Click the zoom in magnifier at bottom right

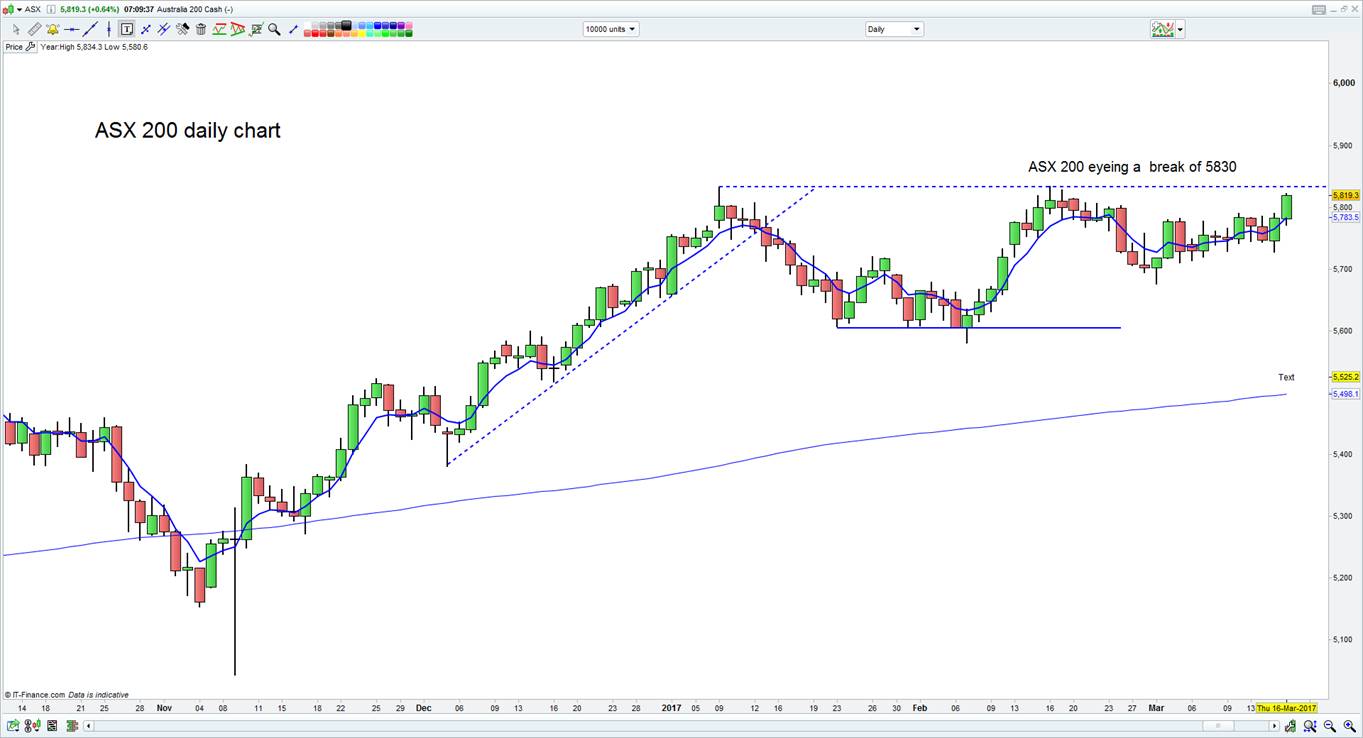pos(1350,726)
